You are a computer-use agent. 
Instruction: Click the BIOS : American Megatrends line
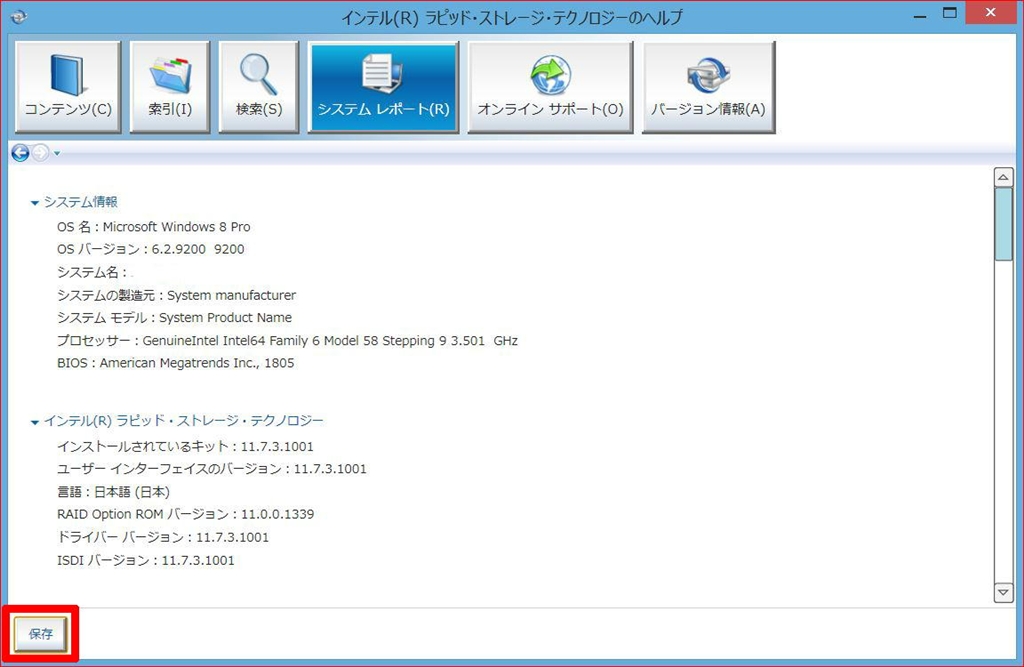tap(176, 363)
